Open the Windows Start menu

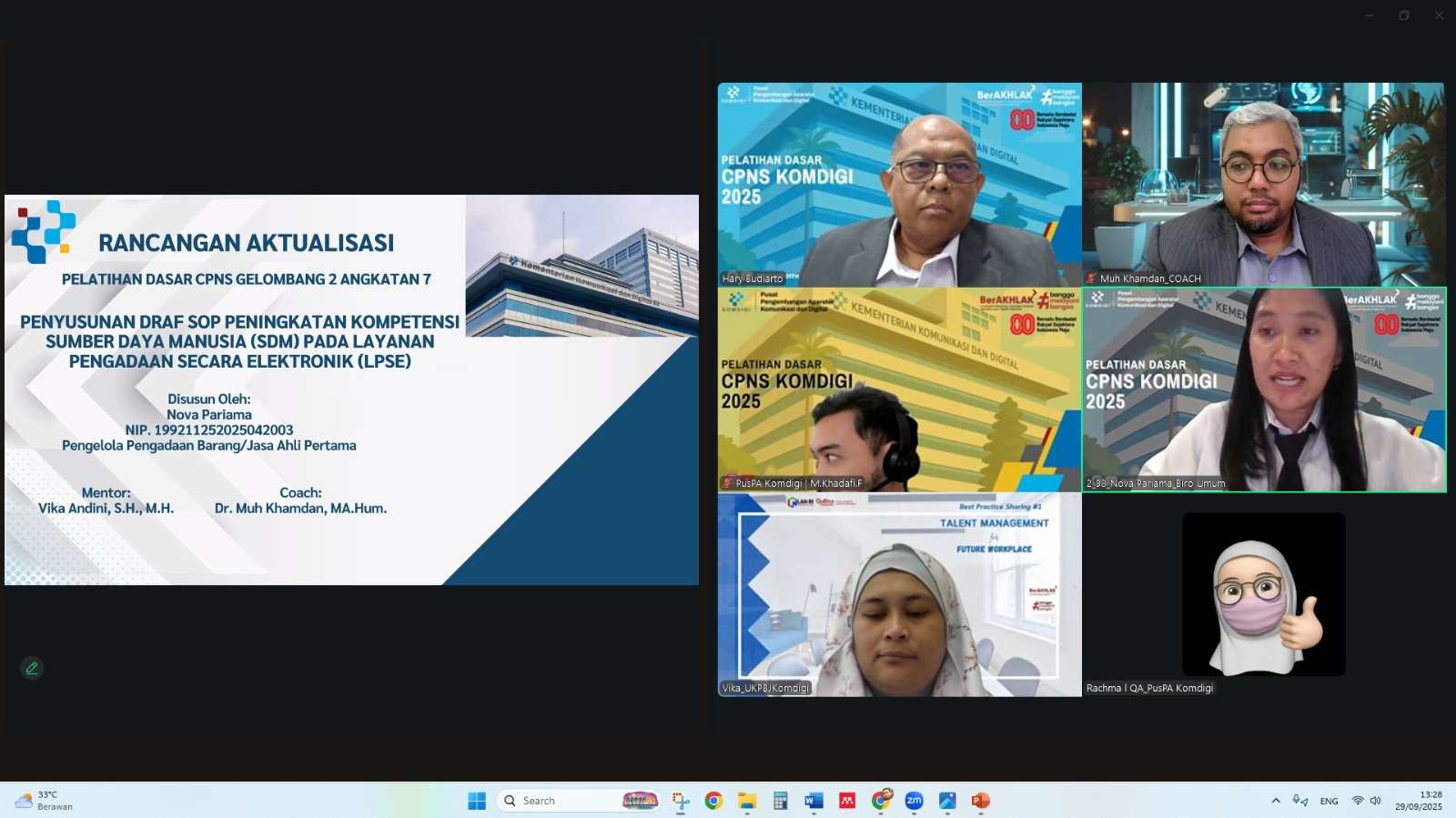coord(477,801)
